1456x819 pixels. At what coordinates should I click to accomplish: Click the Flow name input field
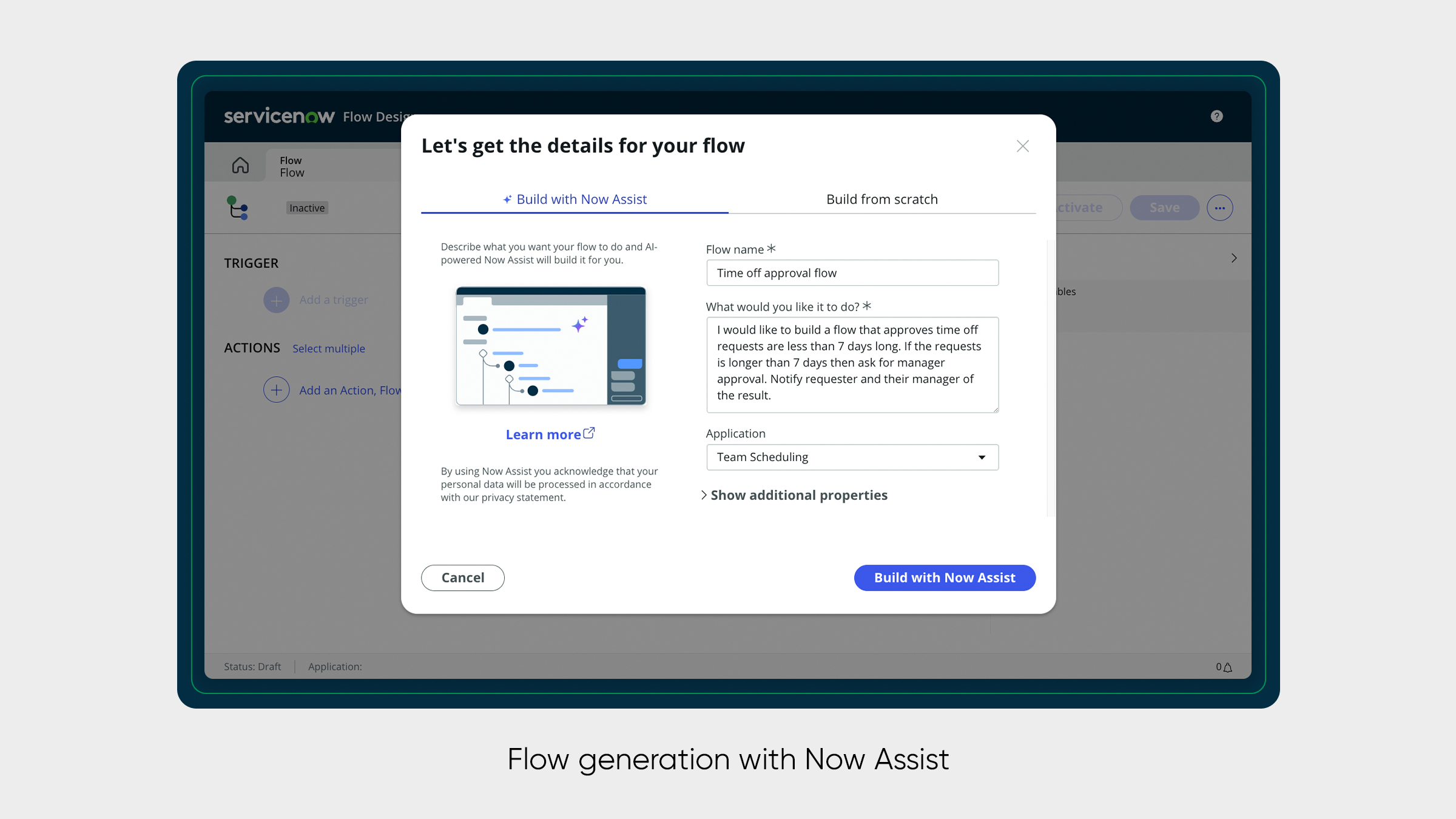tap(852, 273)
